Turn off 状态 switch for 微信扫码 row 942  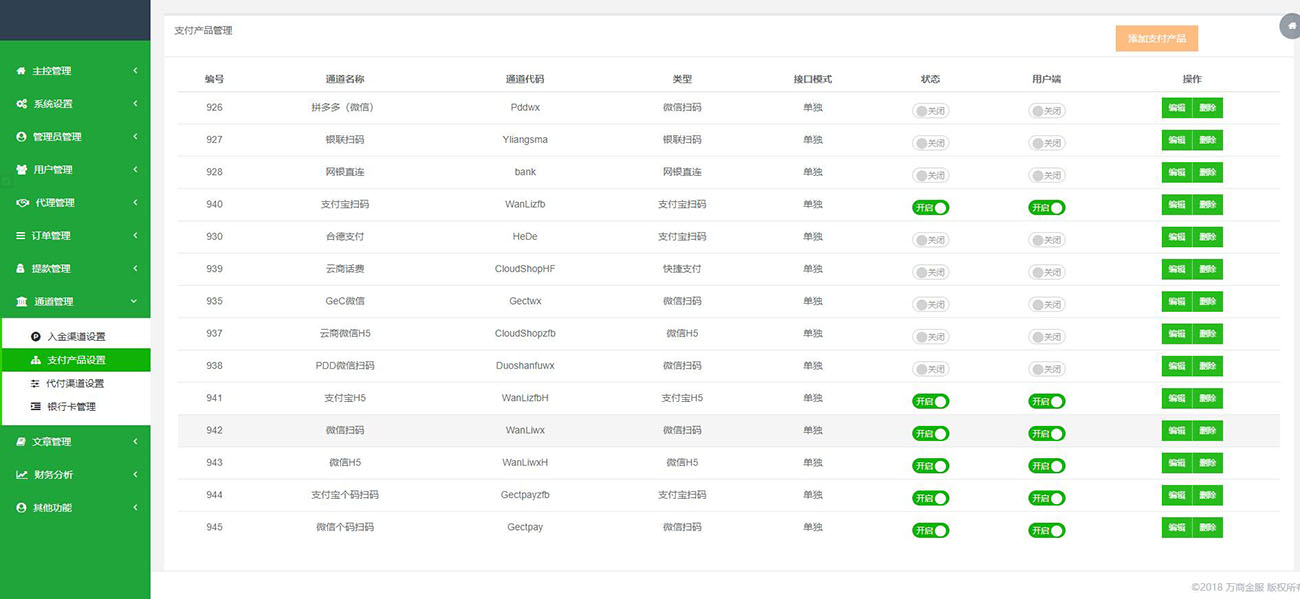pyautogui.click(x=930, y=434)
